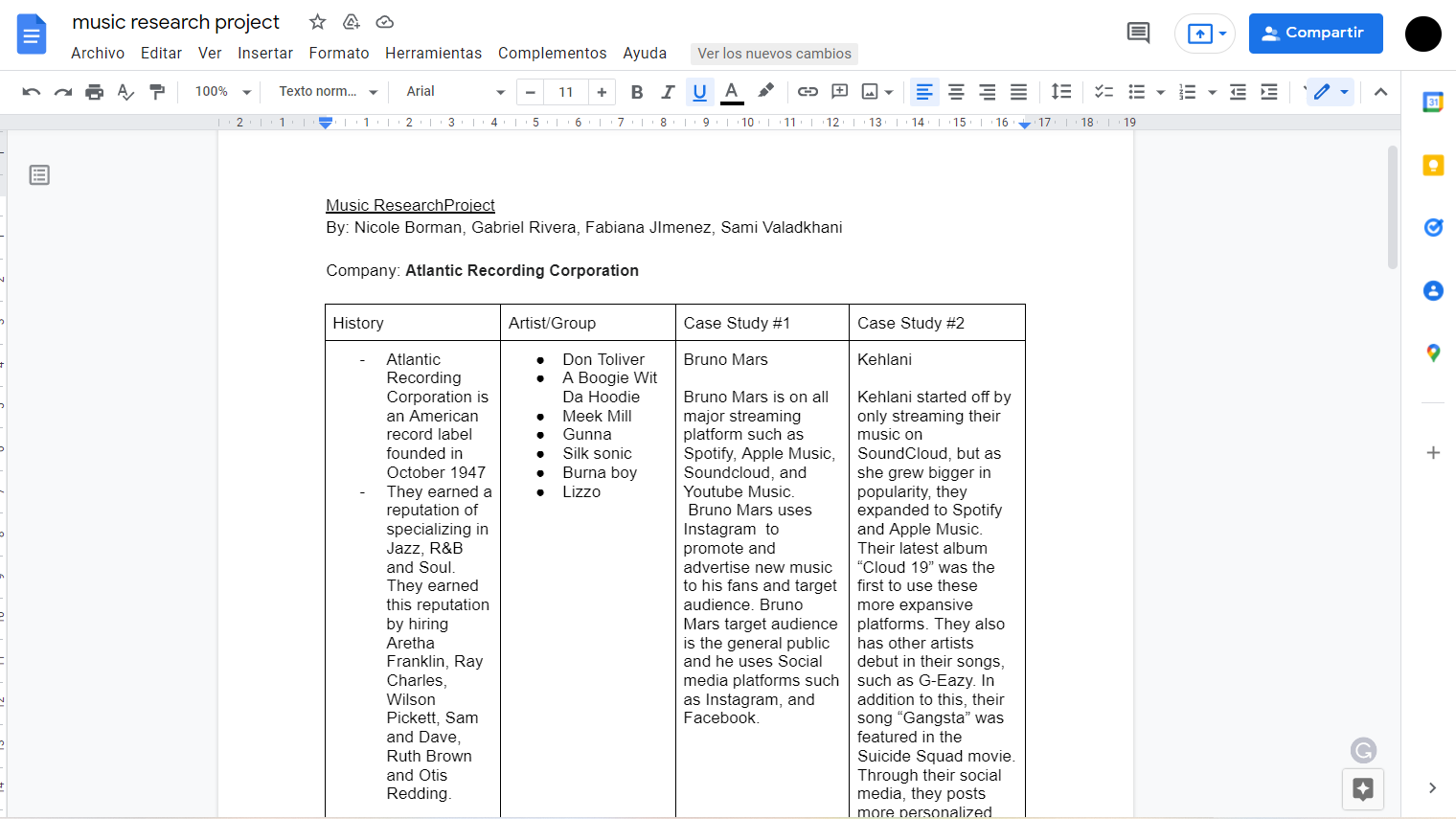Insert a link via chain icon
Viewport: 1456px width, 819px height.
[x=808, y=92]
